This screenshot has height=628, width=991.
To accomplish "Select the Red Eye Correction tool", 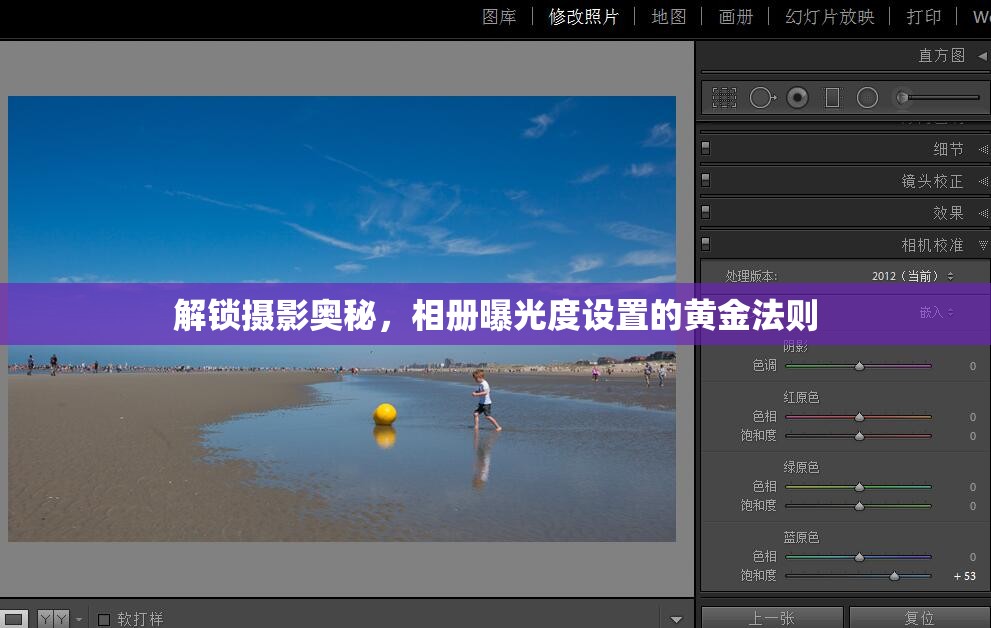I will click(798, 98).
